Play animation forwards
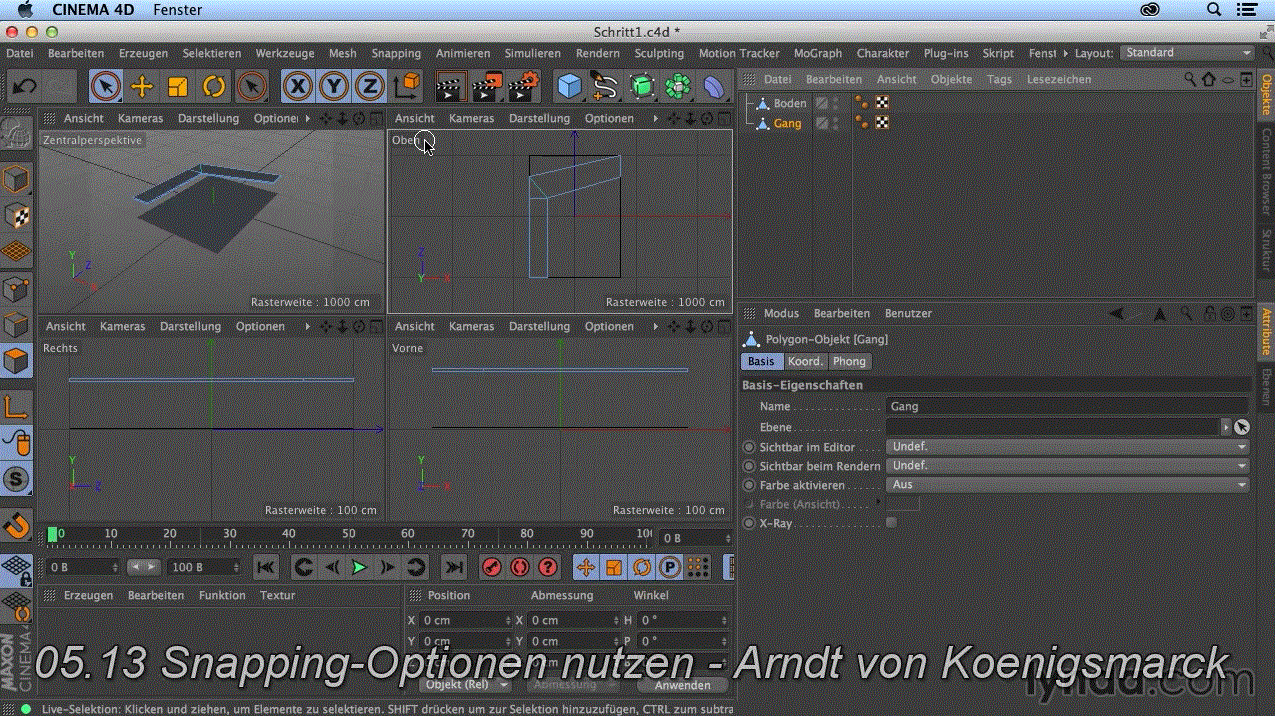The height and width of the screenshot is (716, 1275). click(359, 567)
